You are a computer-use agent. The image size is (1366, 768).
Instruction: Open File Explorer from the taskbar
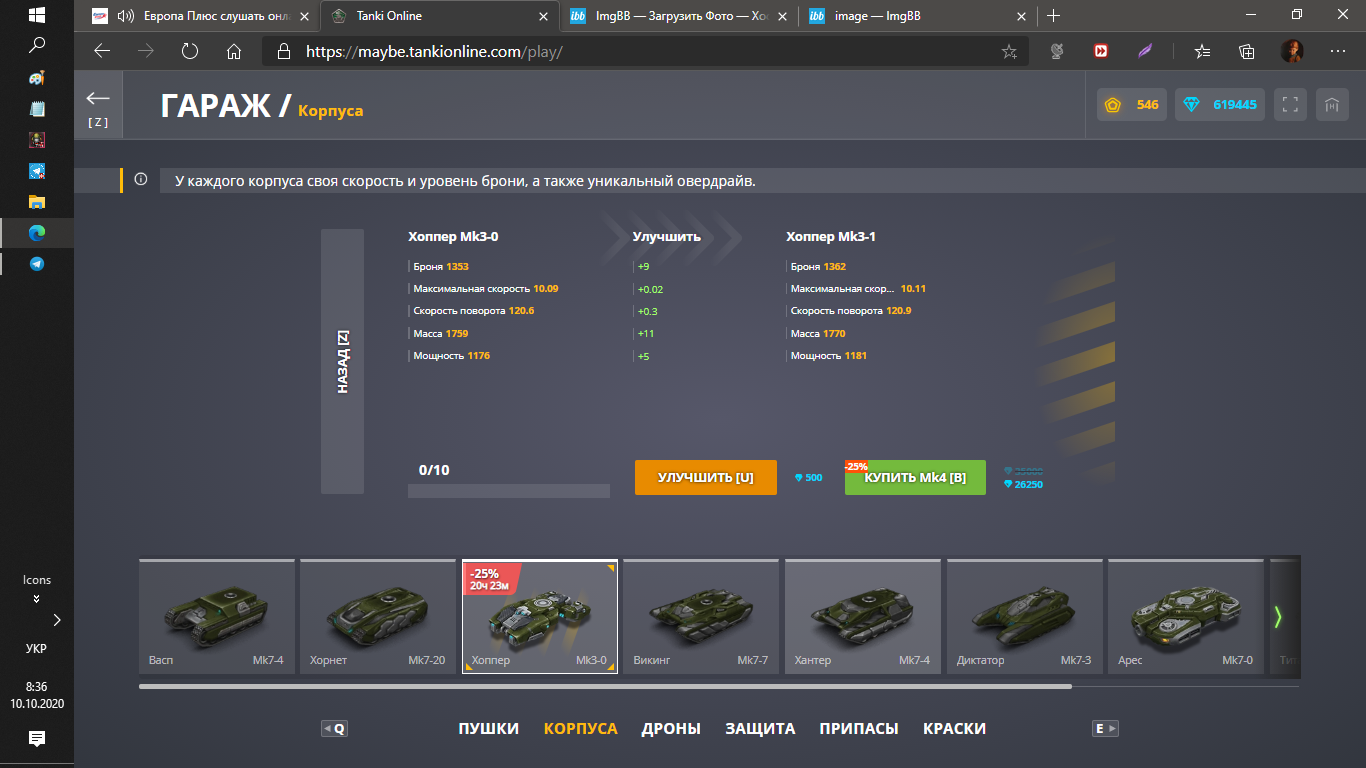(37, 201)
